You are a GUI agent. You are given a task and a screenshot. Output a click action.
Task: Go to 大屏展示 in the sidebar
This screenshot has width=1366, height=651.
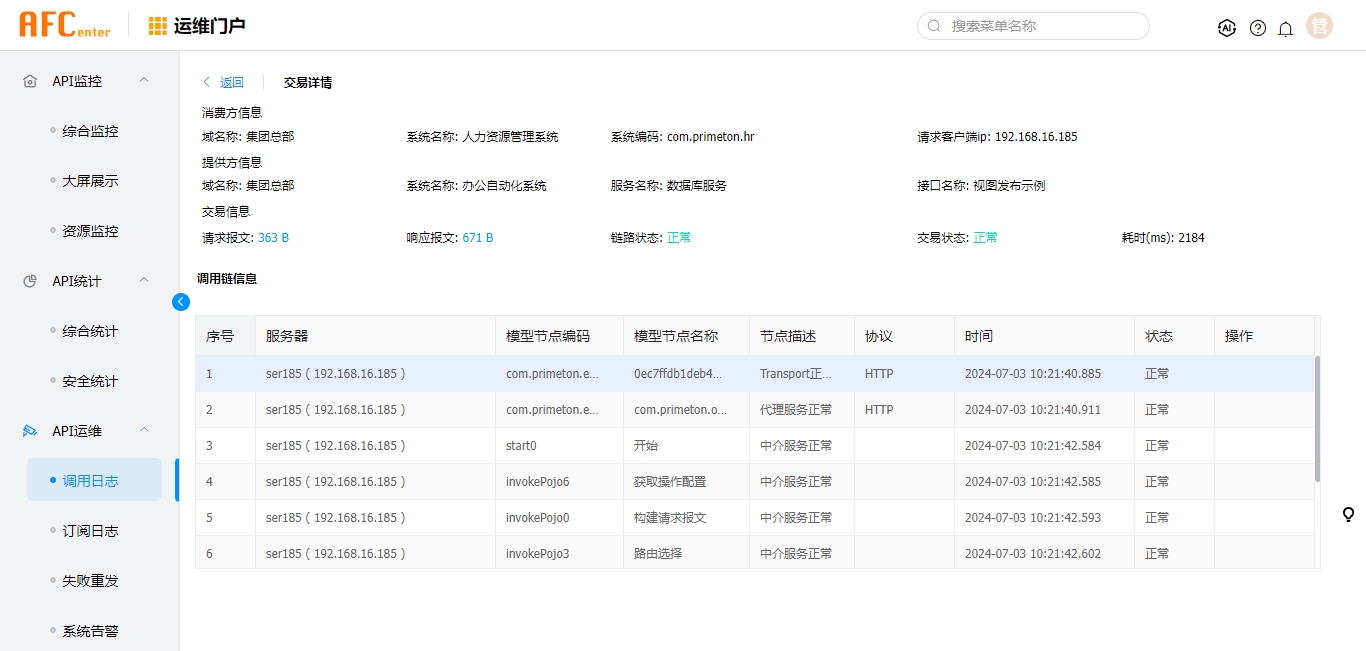click(90, 181)
